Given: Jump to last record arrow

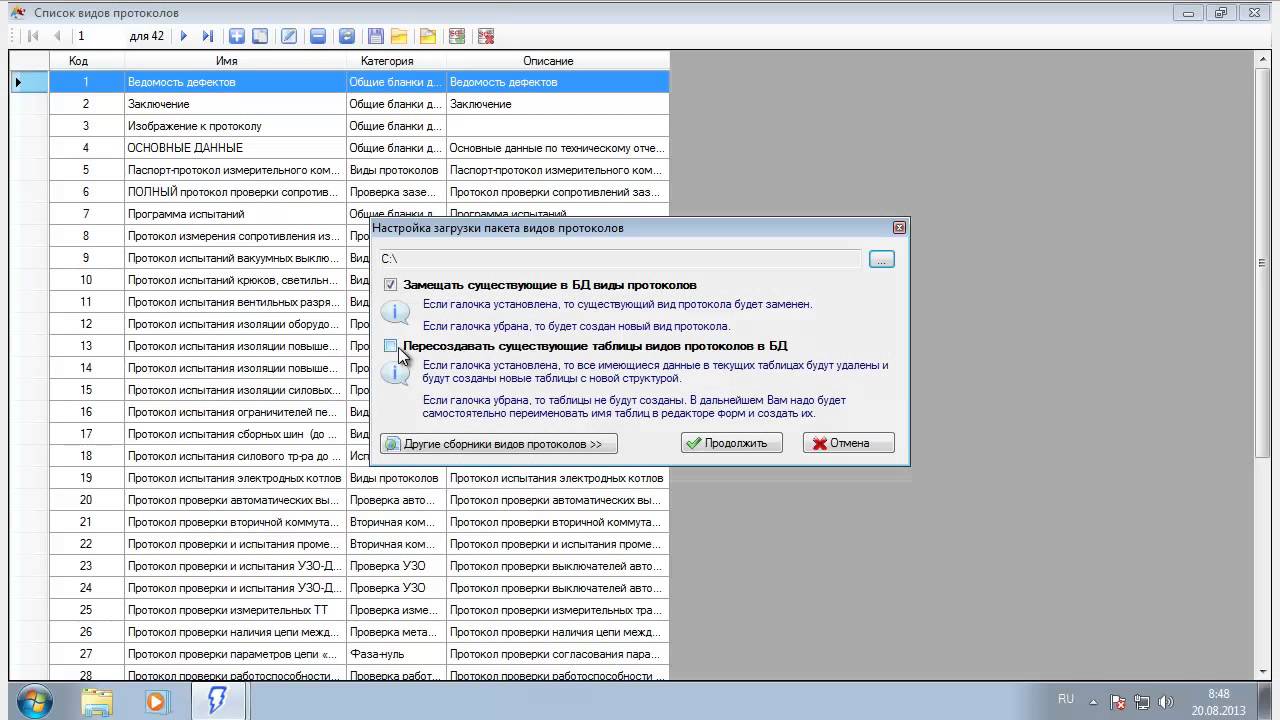Looking at the screenshot, I should click(207, 36).
